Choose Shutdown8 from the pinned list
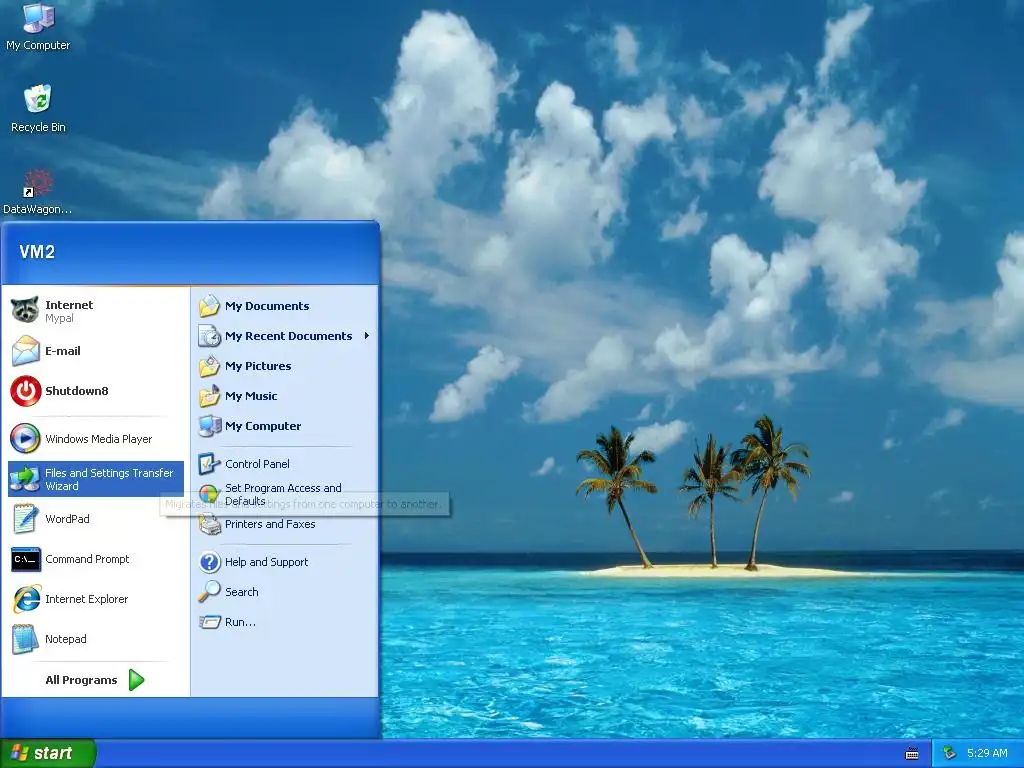The image size is (1024, 768). pos(95,391)
